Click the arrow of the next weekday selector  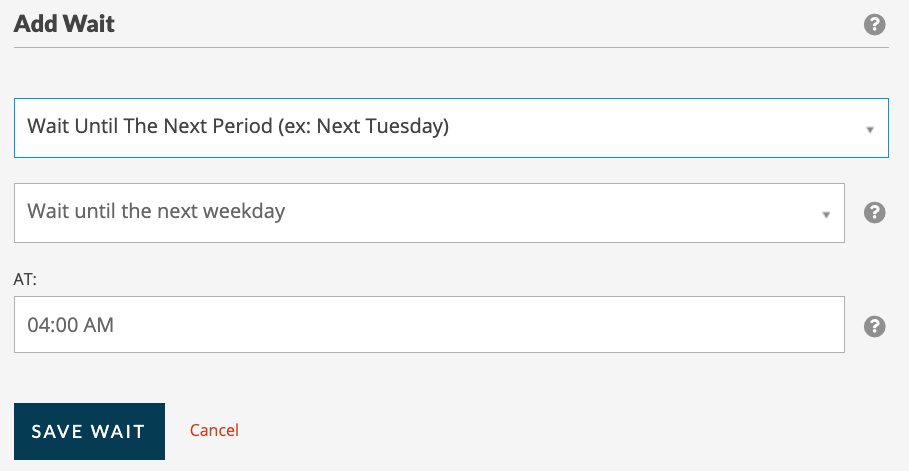pyautogui.click(x=826, y=215)
